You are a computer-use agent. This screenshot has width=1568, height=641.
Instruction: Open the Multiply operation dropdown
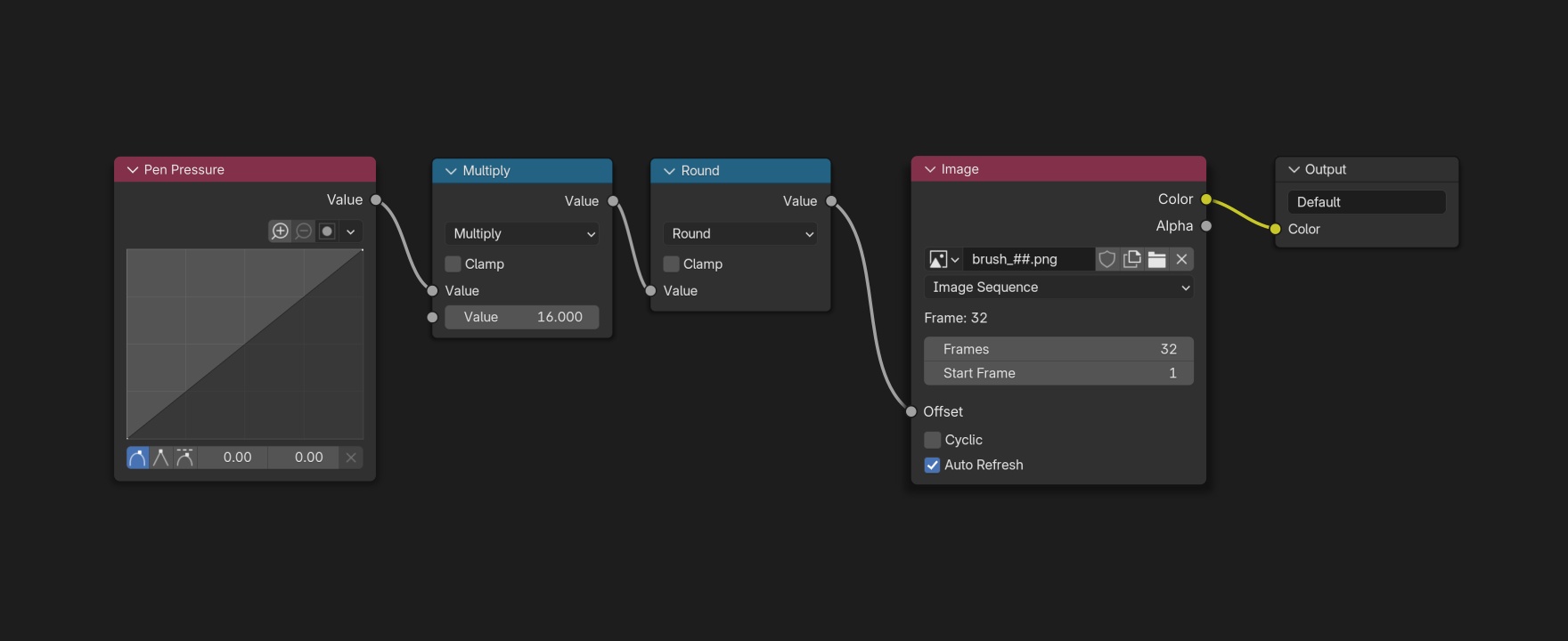coord(522,234)
